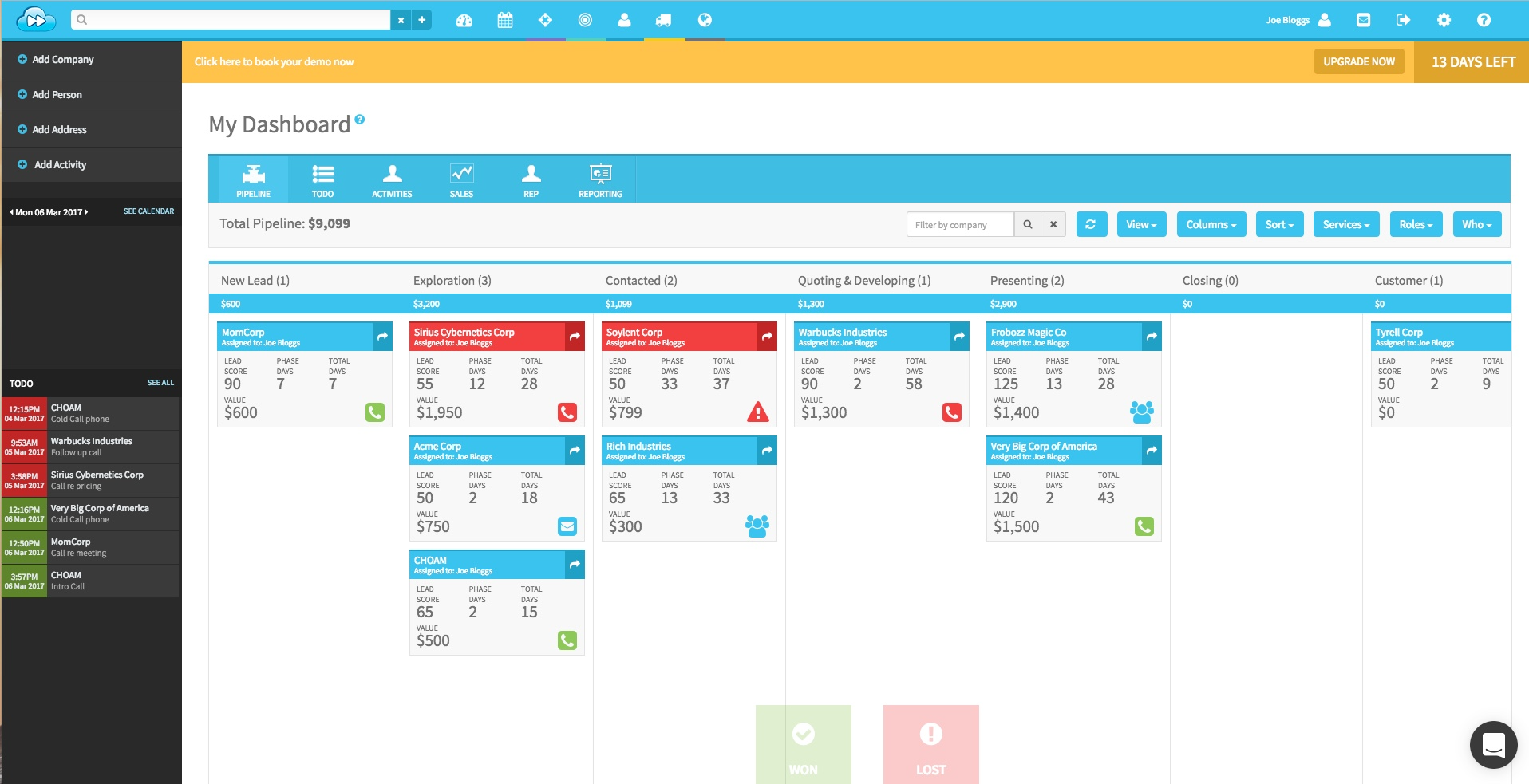Open settings via the gear icon
The width and height of the screenshot is (1529, 784).
pos(1444,19)
